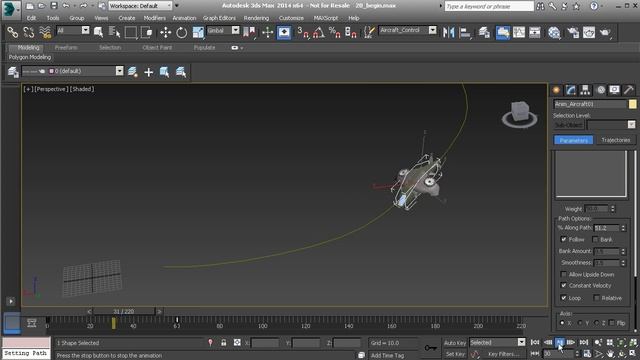
Task: Open the Render Setup icon
Action: pos(573,32)
